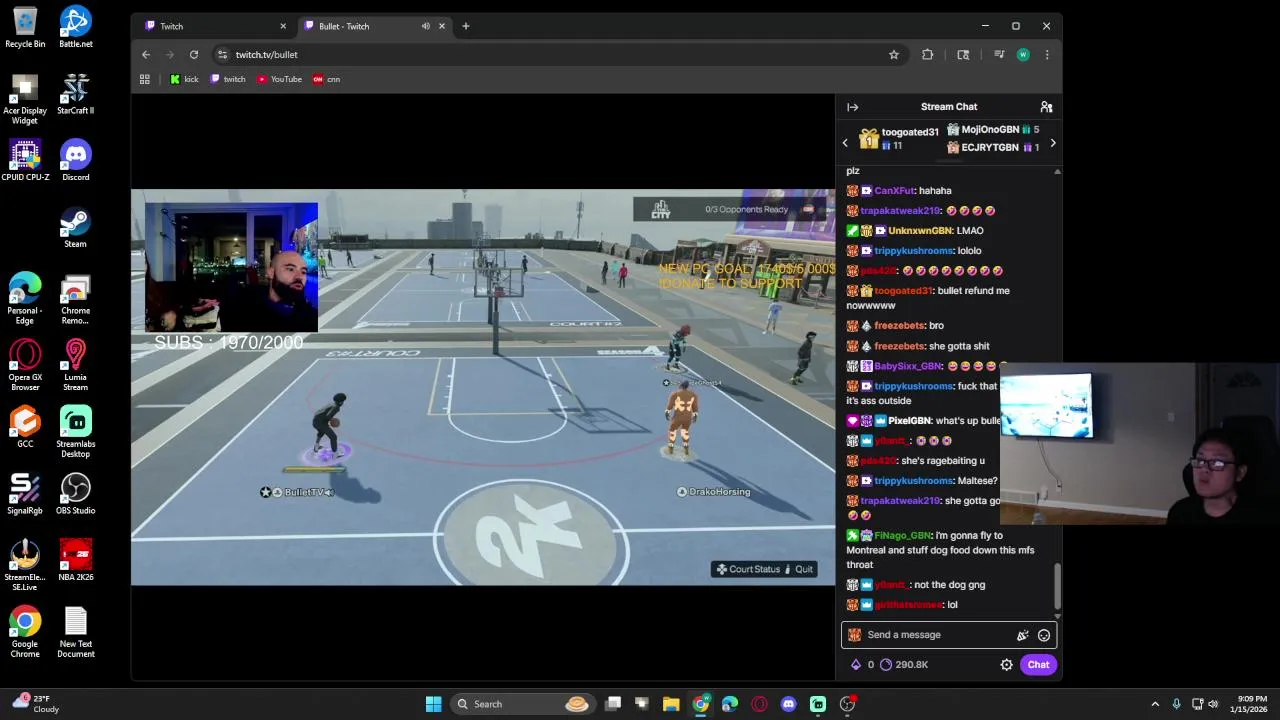The width and height of the screenshot is (1280, 720).
Task: Click the Twitch stream video player
Action: coord(483,387)
